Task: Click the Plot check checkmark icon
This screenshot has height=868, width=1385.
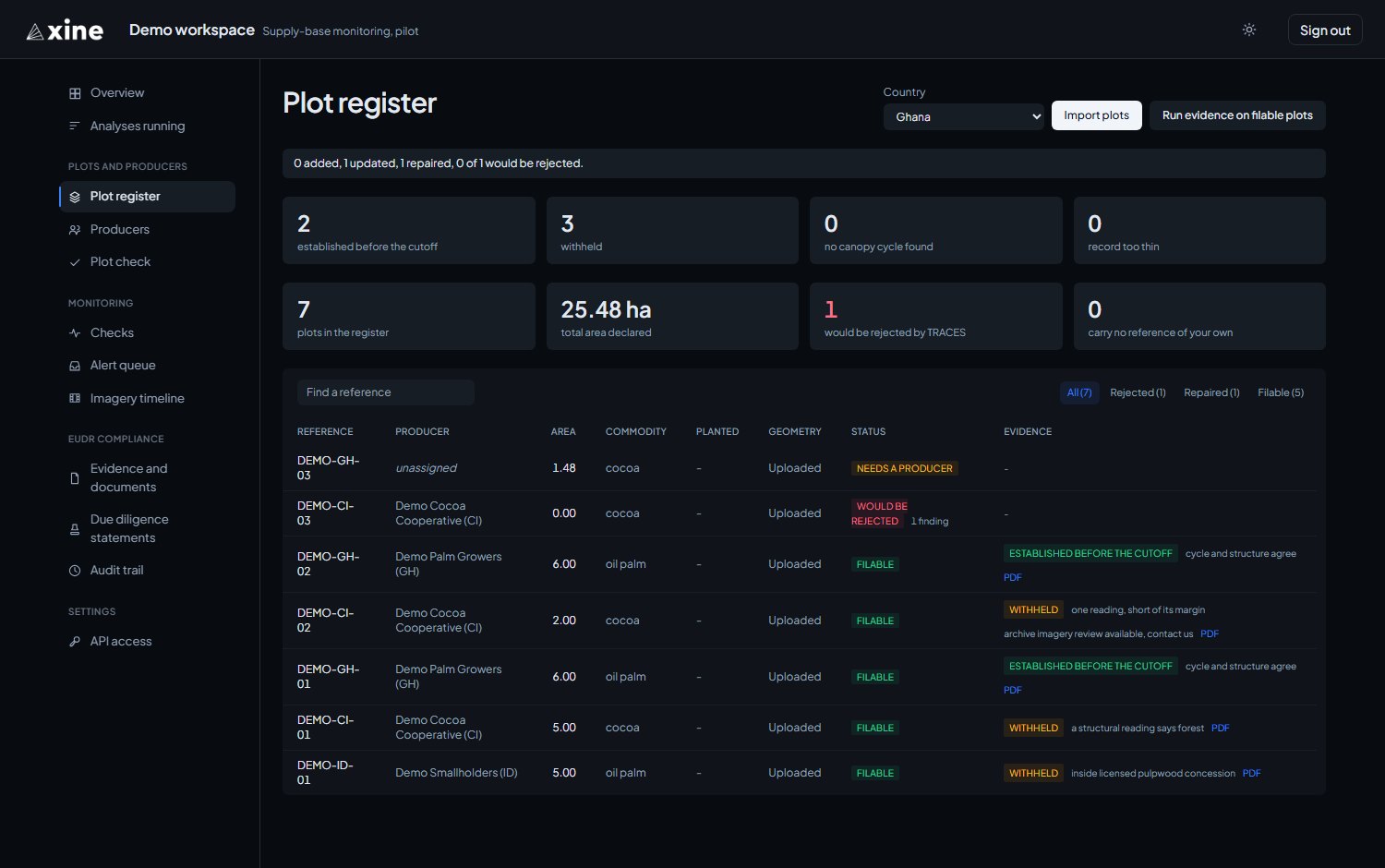Action: 75,262
